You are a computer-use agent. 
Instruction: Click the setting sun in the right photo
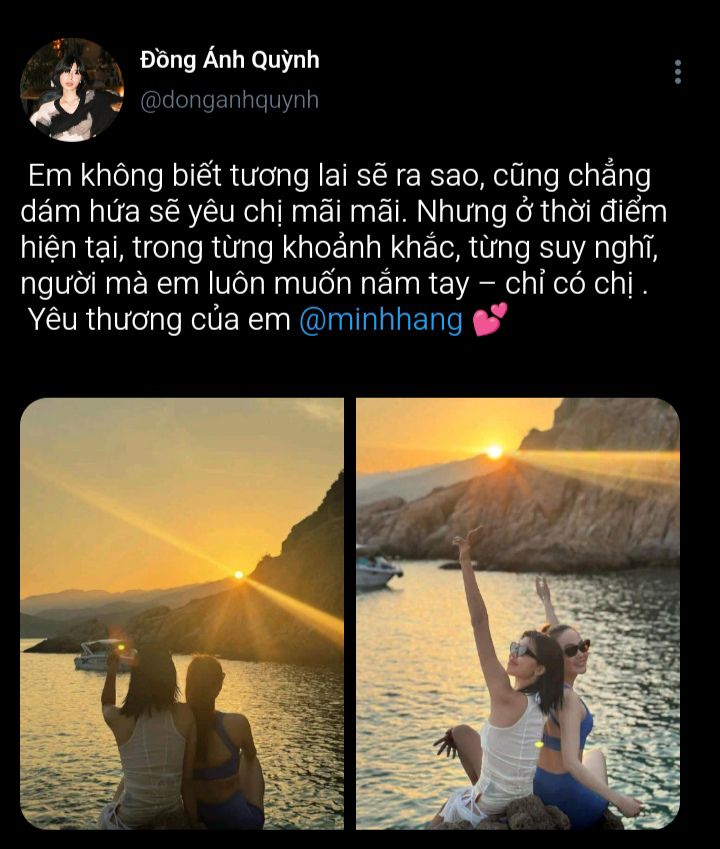point(494,451)
